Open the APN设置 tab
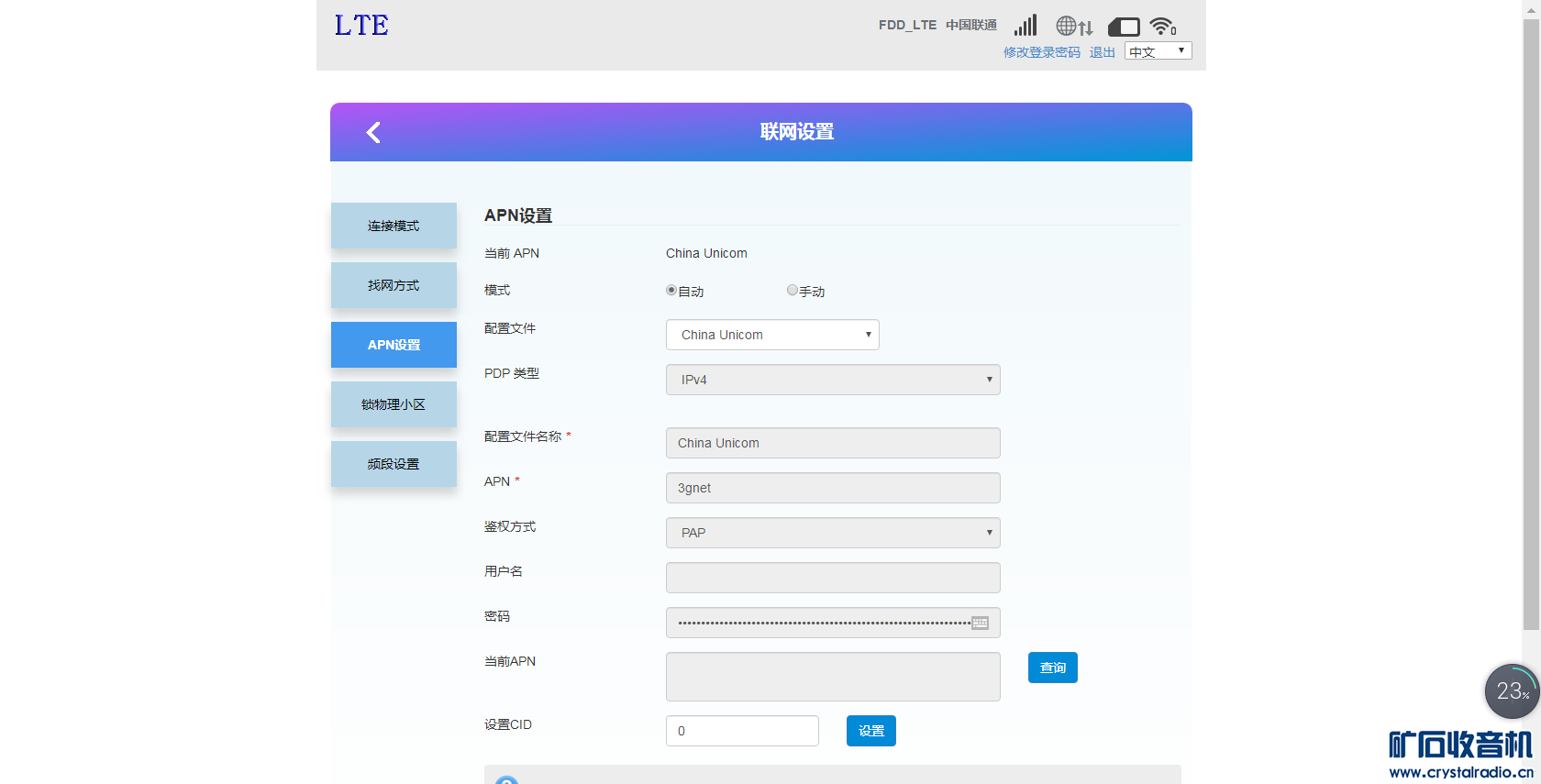The height and width of the screenshot is (784, 1541). pyautogui.click(x=394, y=345)
